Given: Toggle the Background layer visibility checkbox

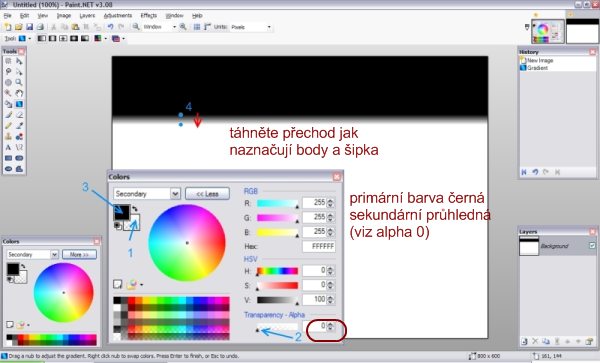Looking at the screenshot, I should coord(592,246).
